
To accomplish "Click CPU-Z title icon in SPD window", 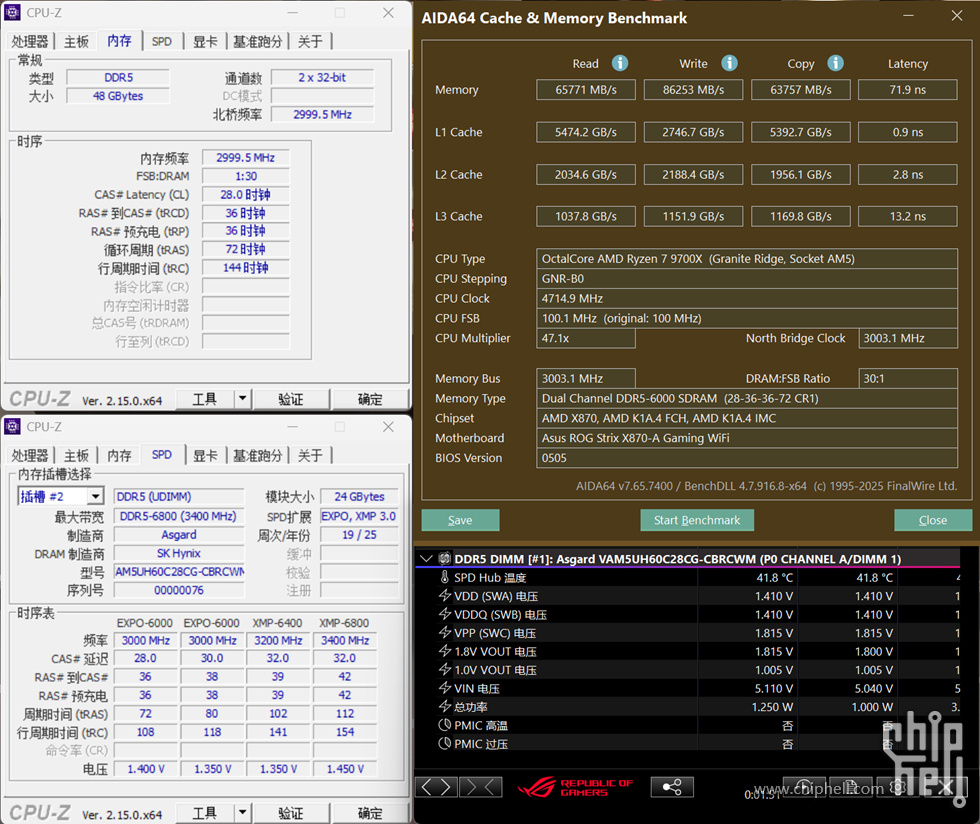I will 12,426.
